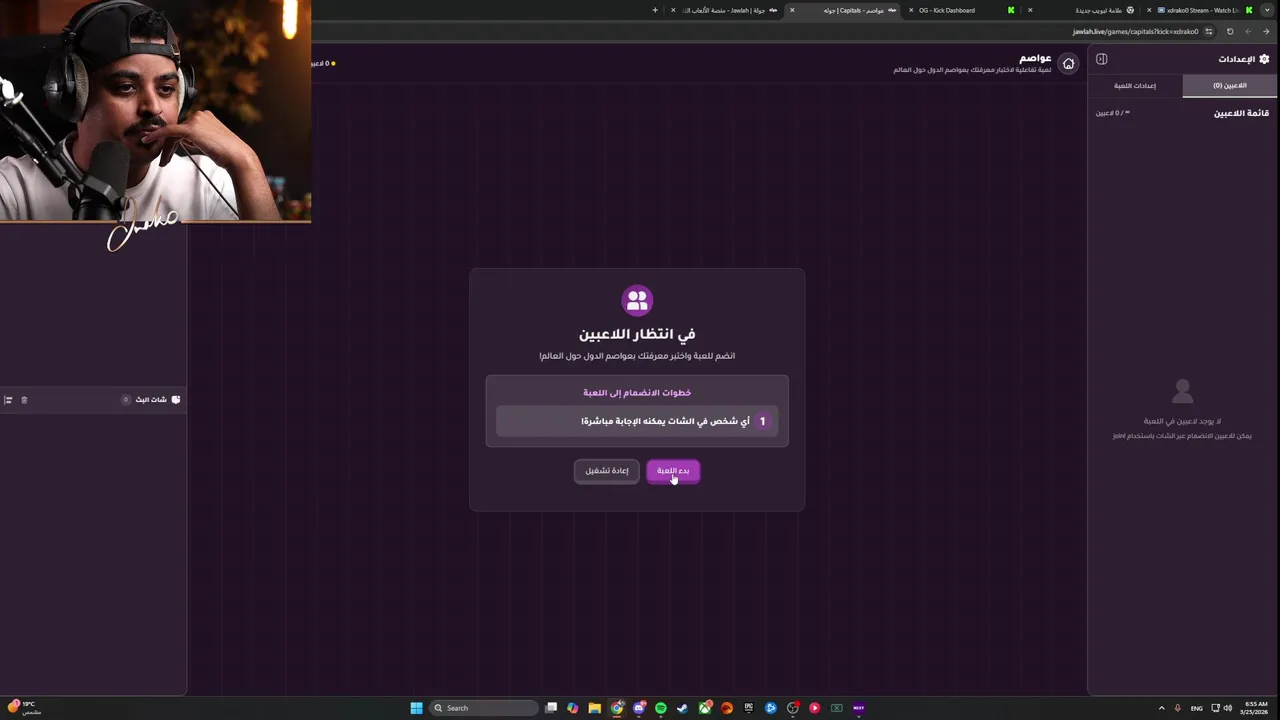1280x720 pixels.
Task: Open Xbox app from the taskbar
Action: click(705, 708)
